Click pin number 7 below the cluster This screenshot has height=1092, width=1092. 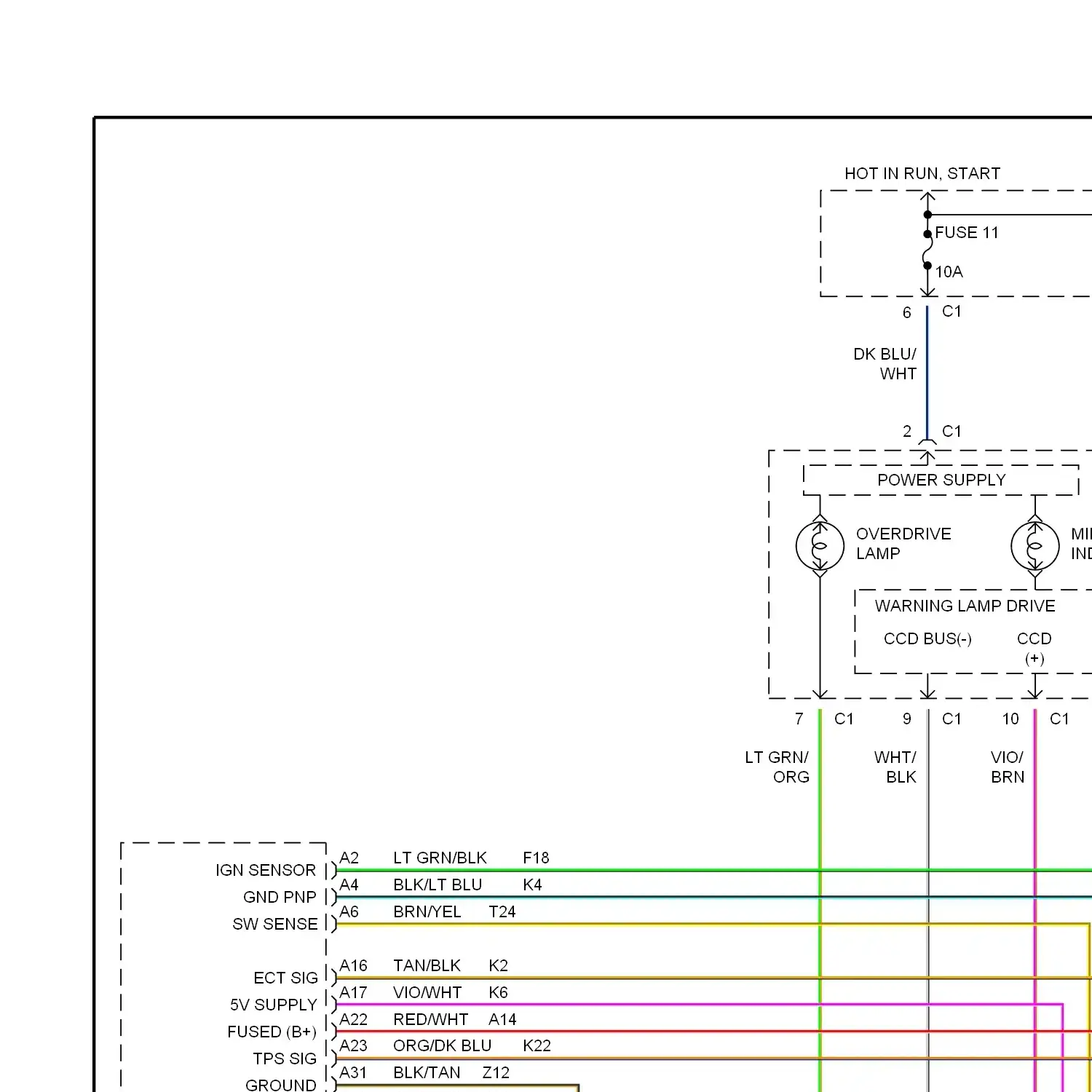tap(799, 719)
